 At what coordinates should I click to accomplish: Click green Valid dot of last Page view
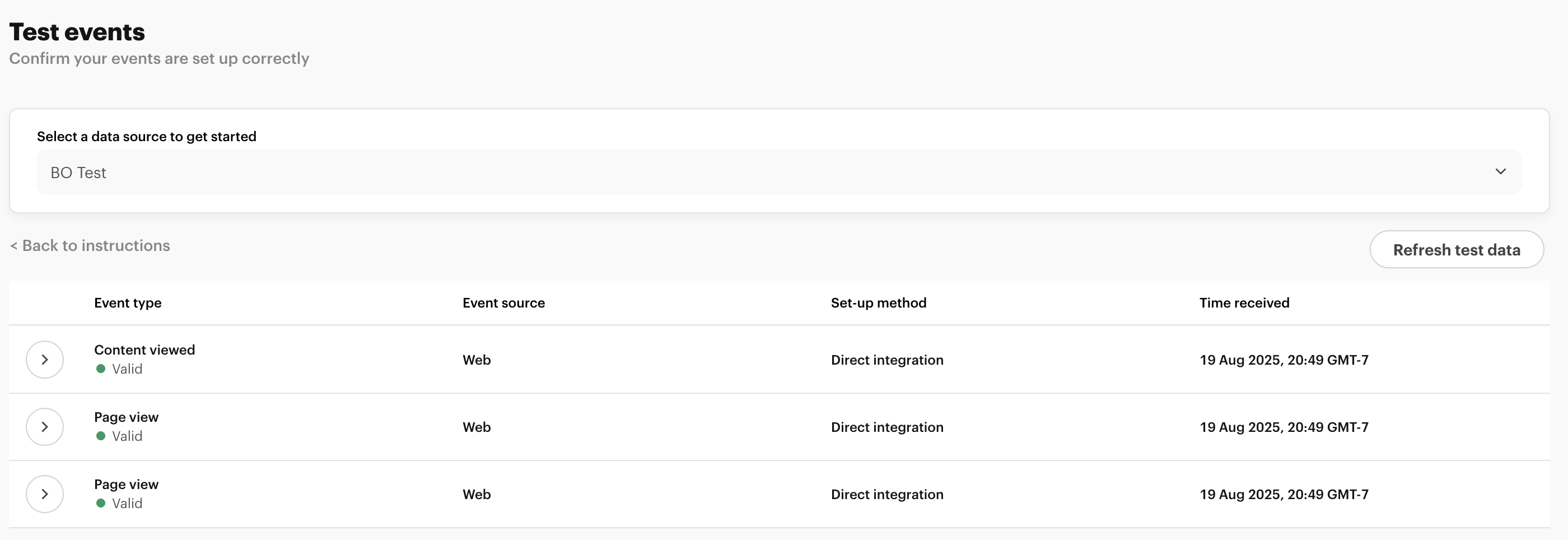pos(101,504)
